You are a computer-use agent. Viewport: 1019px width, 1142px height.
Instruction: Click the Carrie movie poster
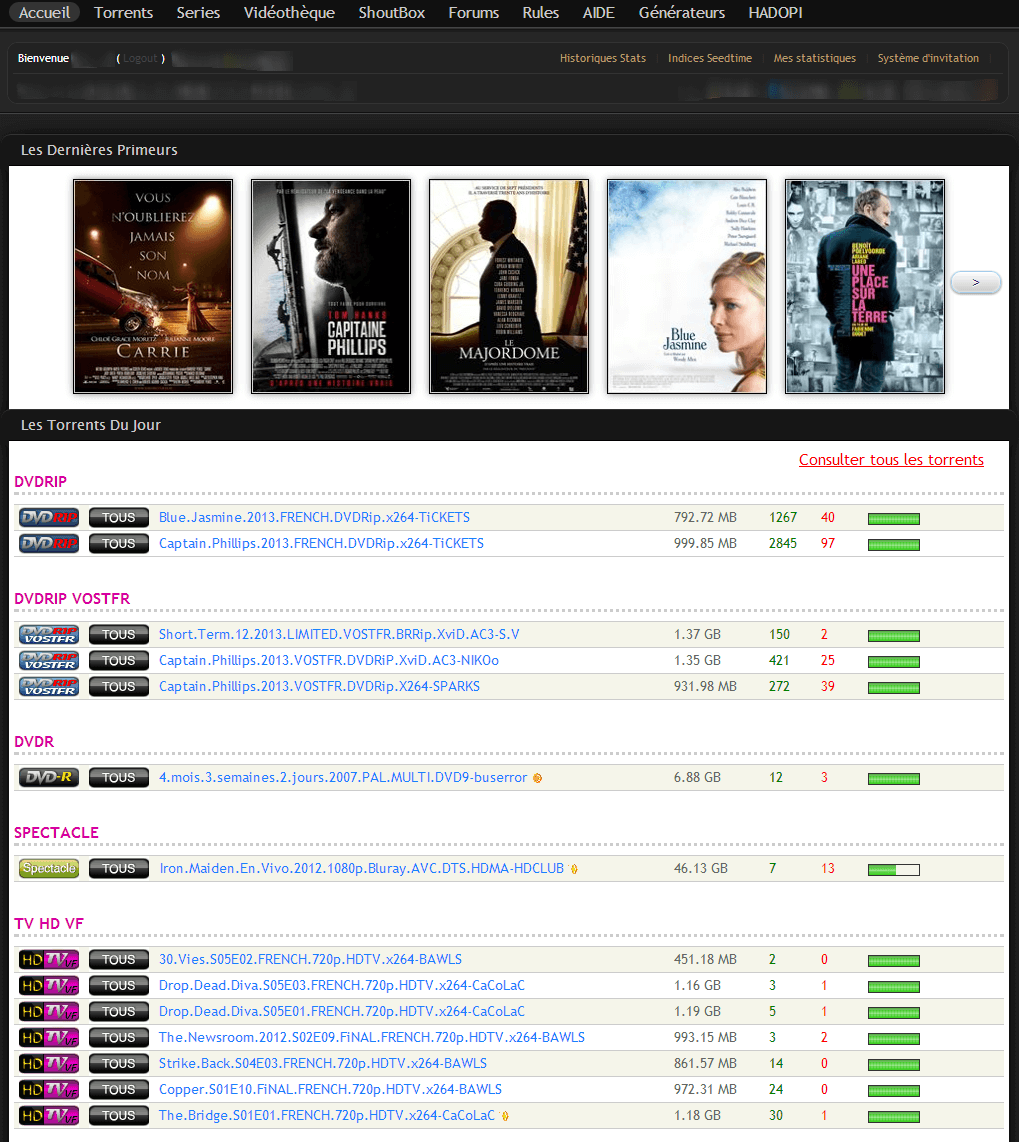click(153, 286)
